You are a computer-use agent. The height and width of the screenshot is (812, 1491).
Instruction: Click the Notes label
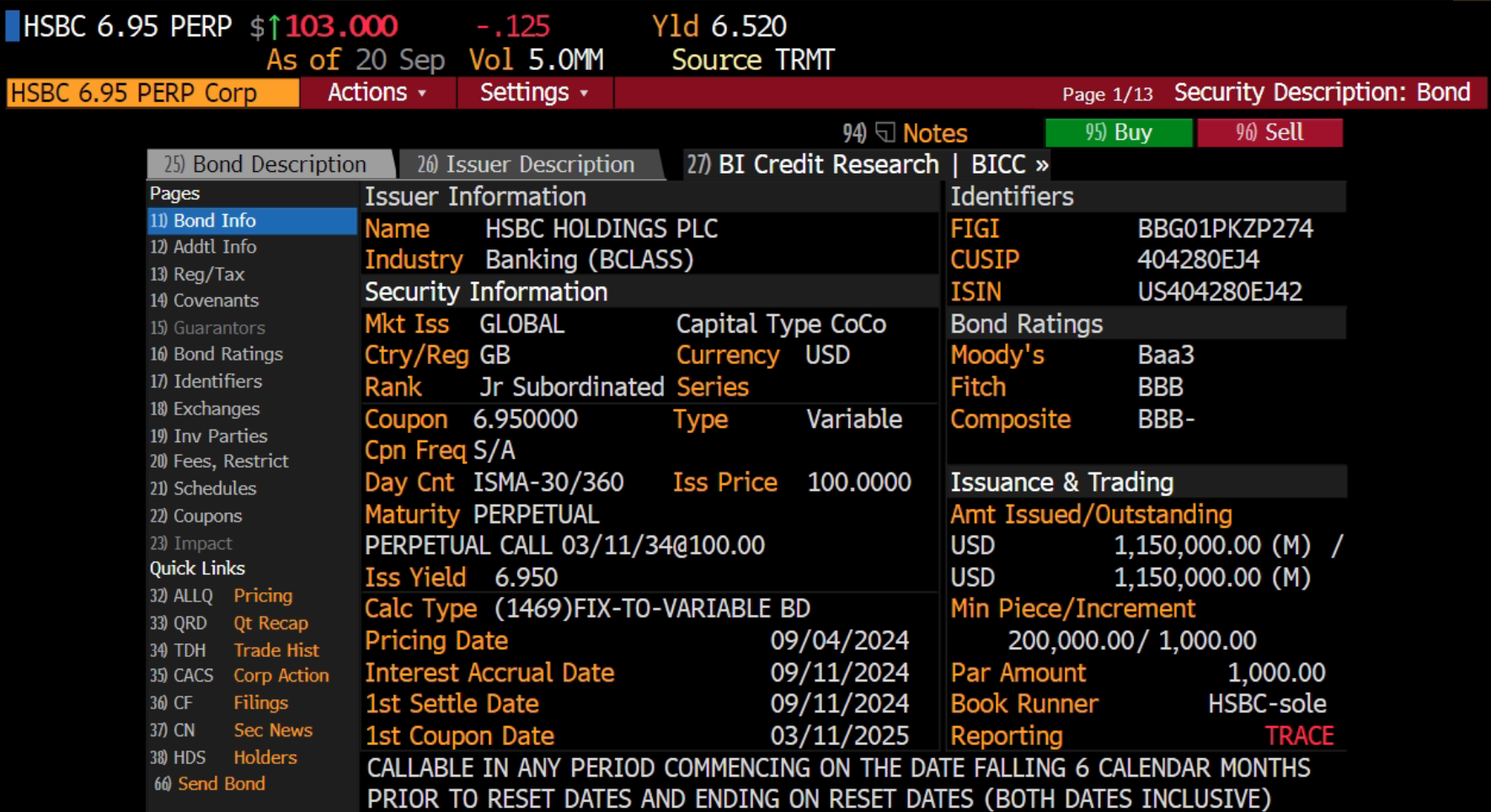[x=935, y=133]
